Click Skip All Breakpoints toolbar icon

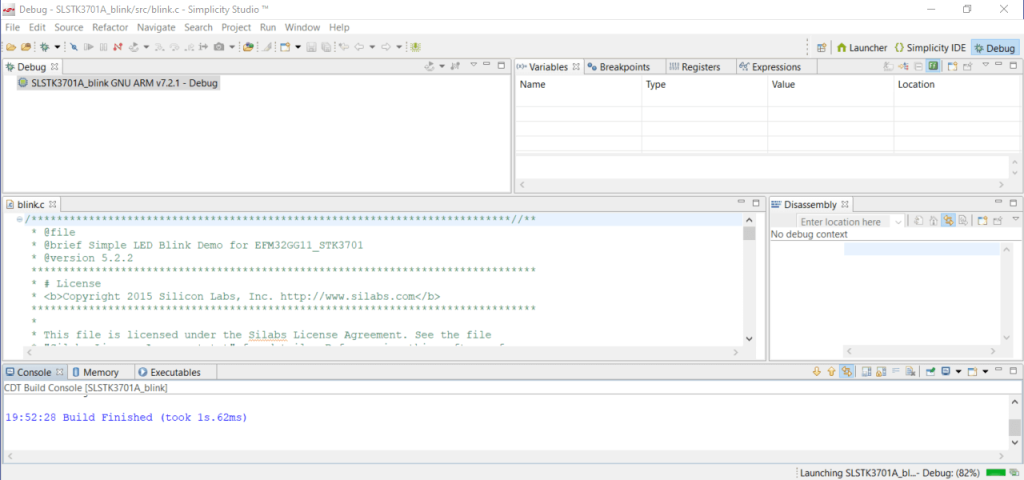click(74, 47)
